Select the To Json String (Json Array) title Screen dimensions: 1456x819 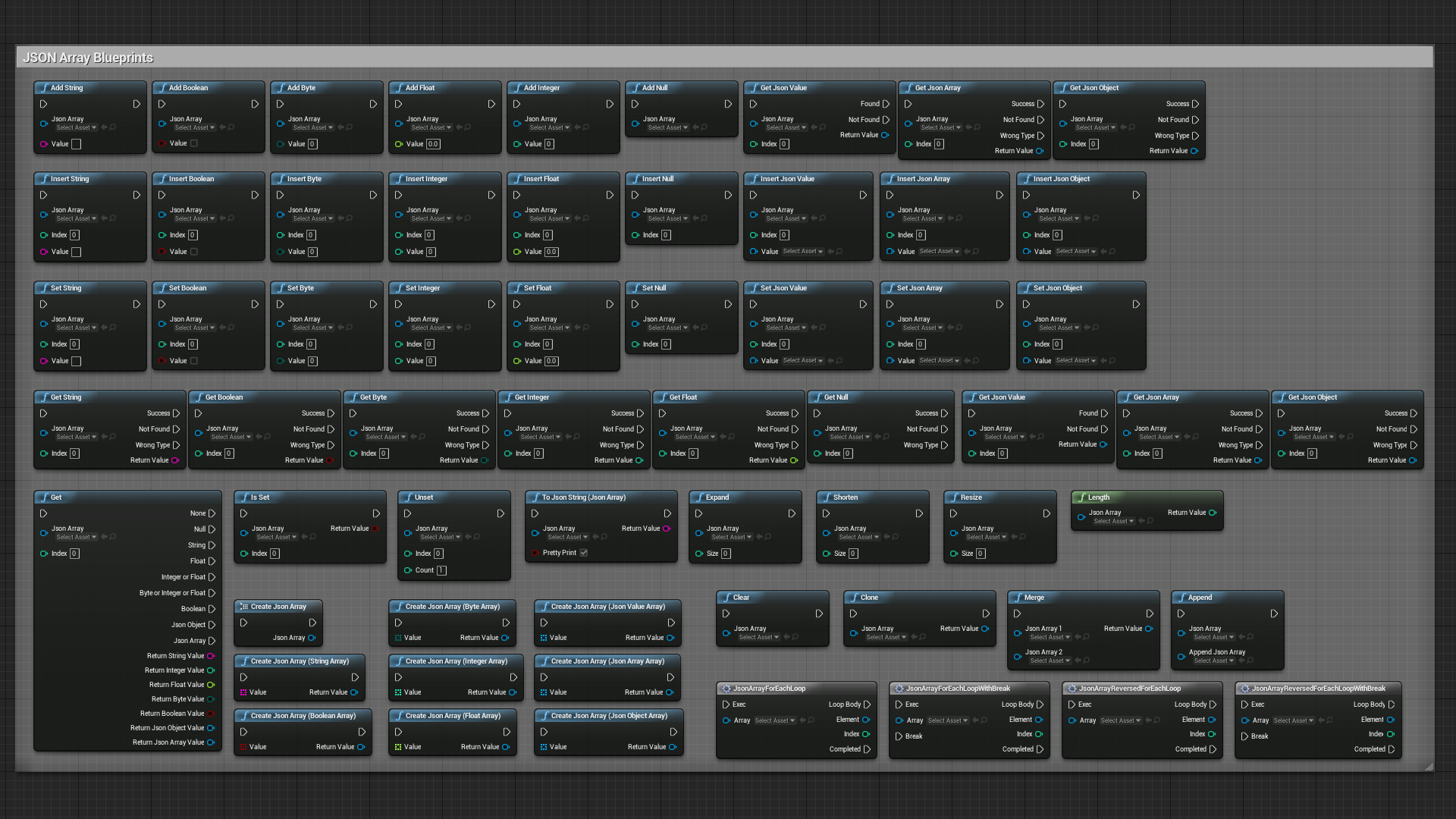(584, 497)
